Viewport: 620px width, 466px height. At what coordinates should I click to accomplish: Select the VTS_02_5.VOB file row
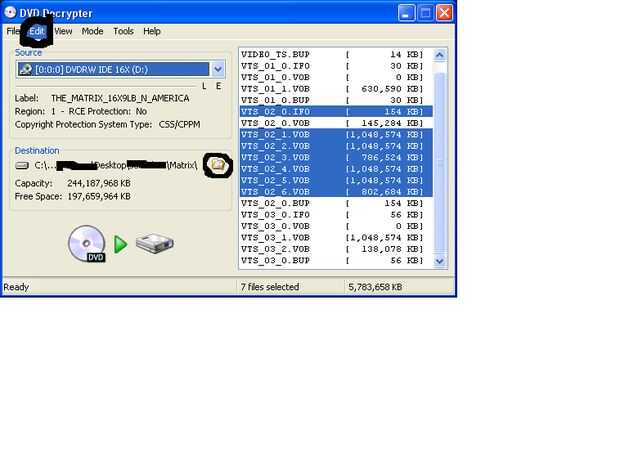point(336,180)
